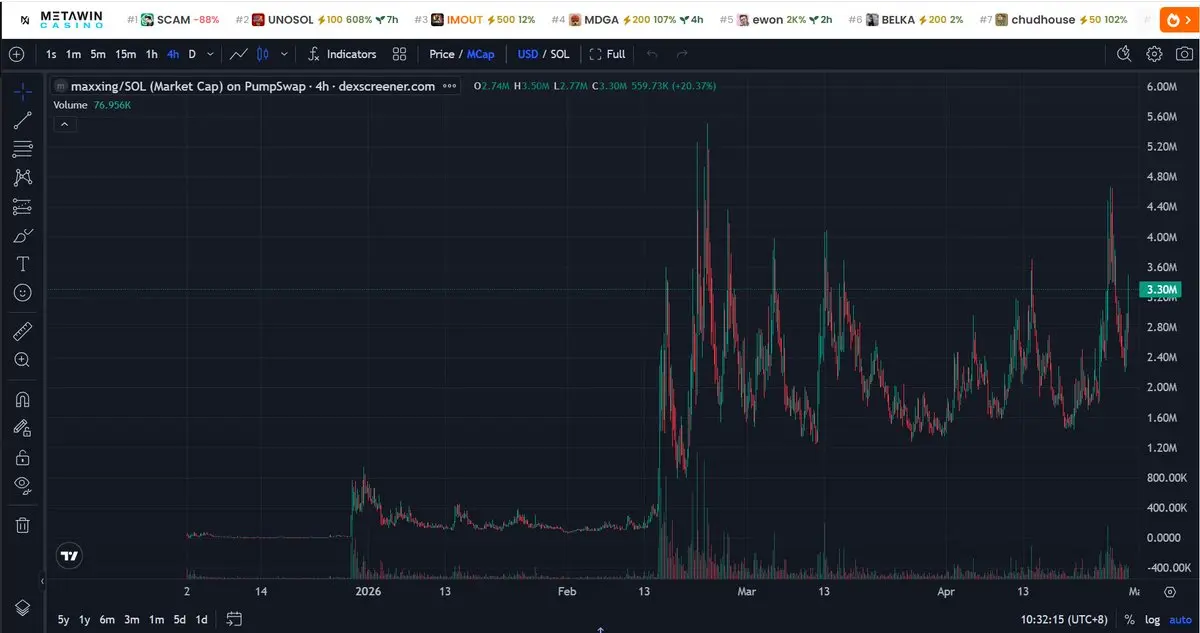Select the brush drawing tool

(23, 236)
